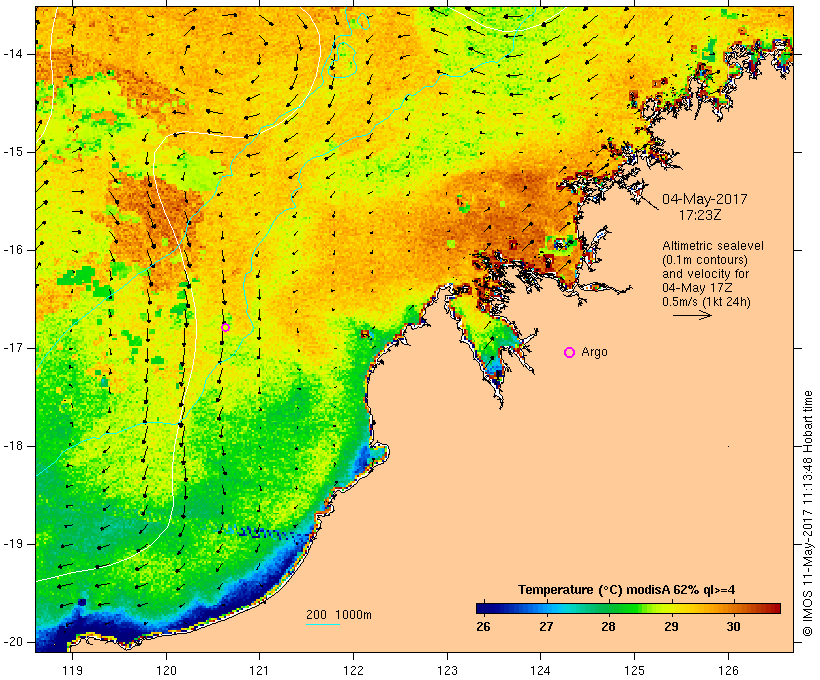Click the longitude label 125
The height and width of the screenshot is (680, 820).
coord(634,670)
